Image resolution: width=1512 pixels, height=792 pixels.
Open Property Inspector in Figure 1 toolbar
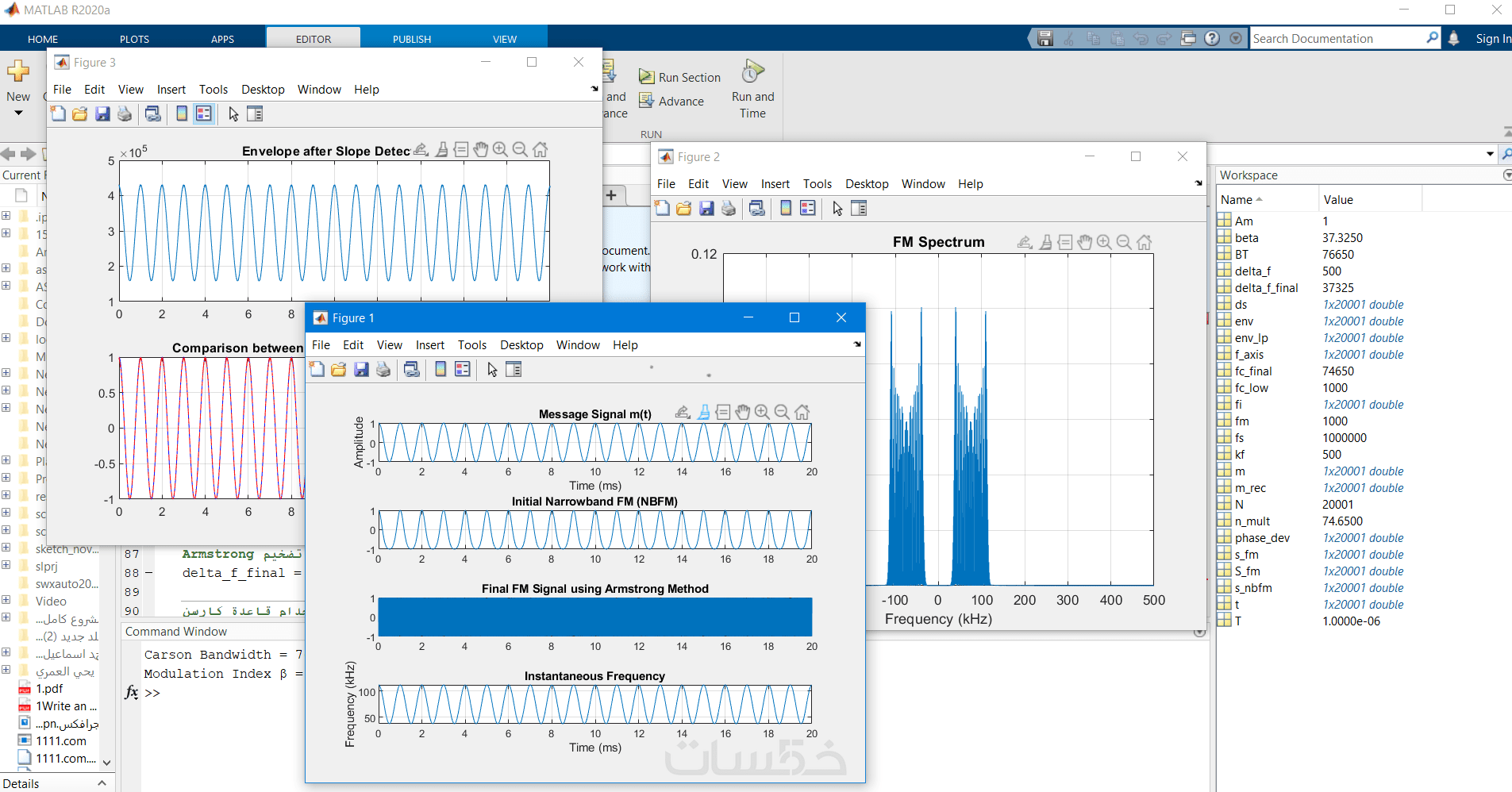coord(514,369)
